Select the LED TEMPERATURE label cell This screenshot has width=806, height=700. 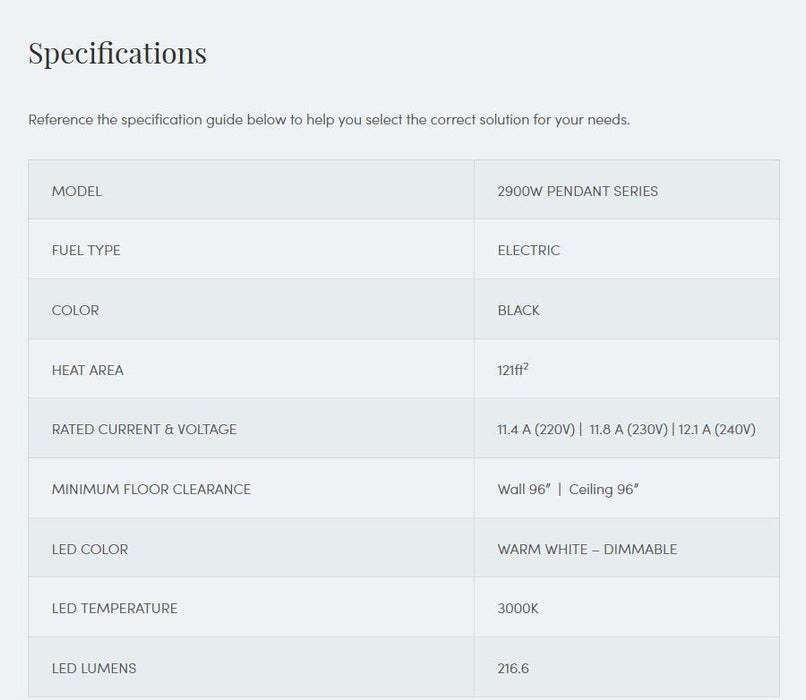coord(114,608)
